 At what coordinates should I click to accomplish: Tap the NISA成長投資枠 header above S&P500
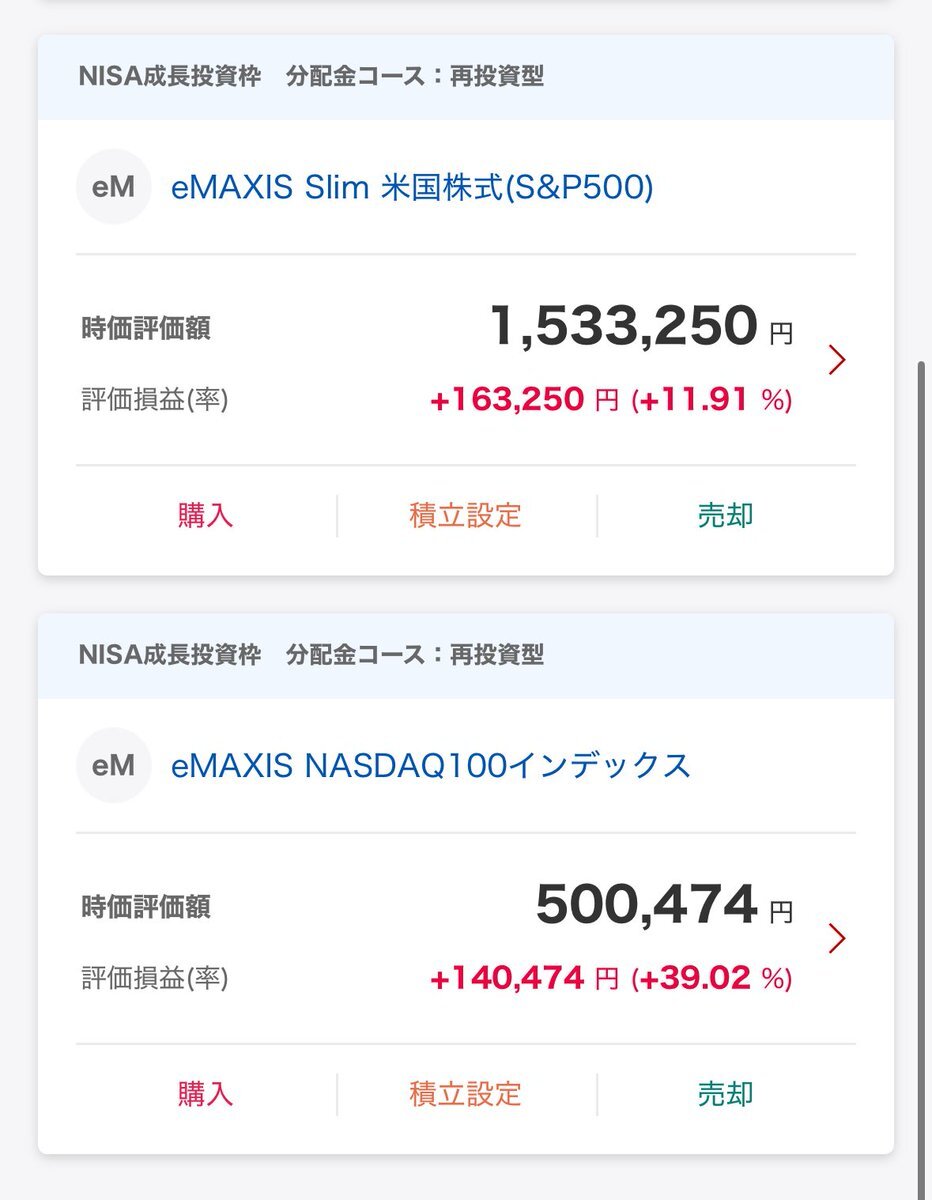pyautogui.click(x=169, y=77)
